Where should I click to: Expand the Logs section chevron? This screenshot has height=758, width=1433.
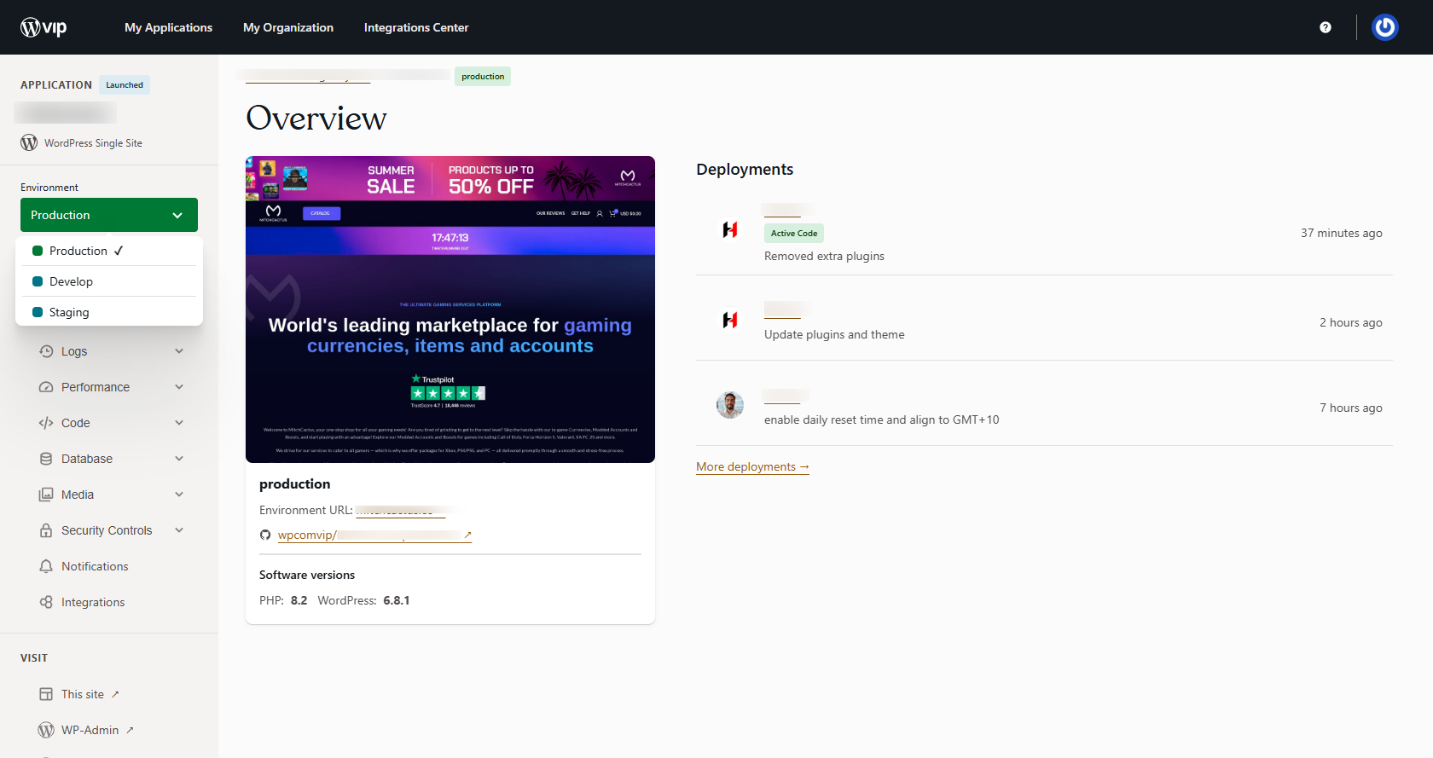click(x=179, y=351)
